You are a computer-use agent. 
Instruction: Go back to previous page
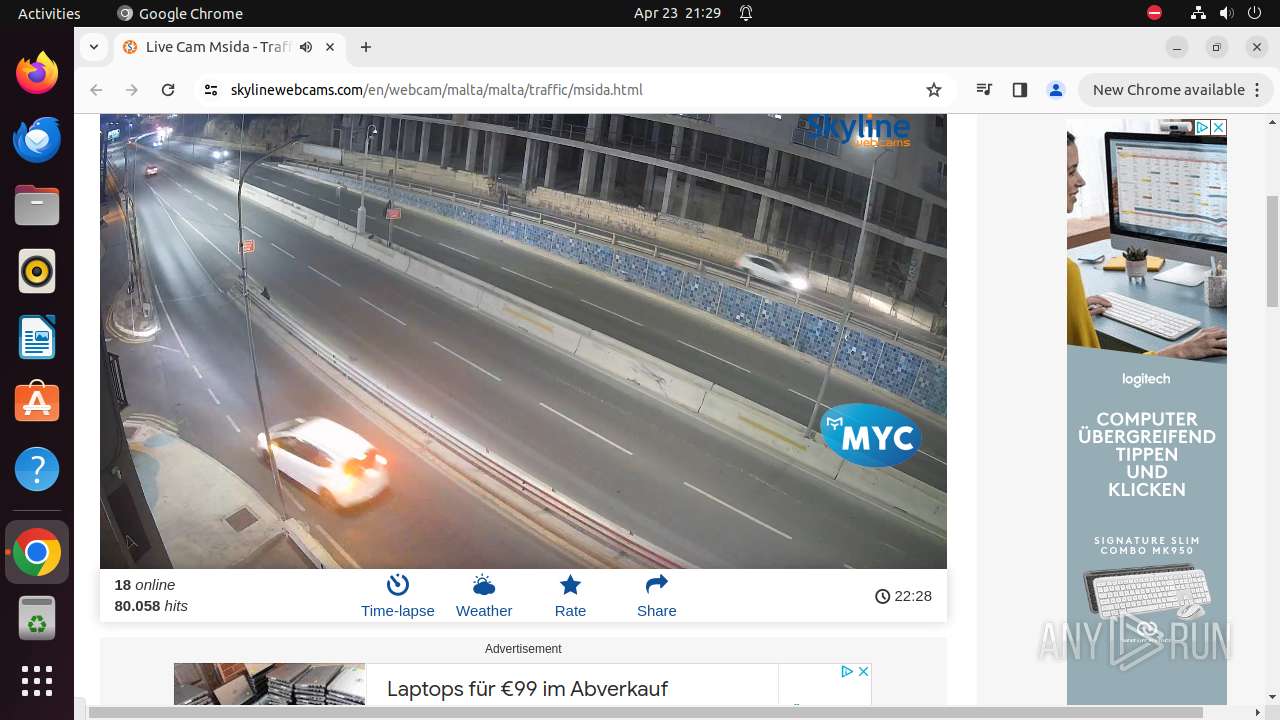(x=96, y=90)
